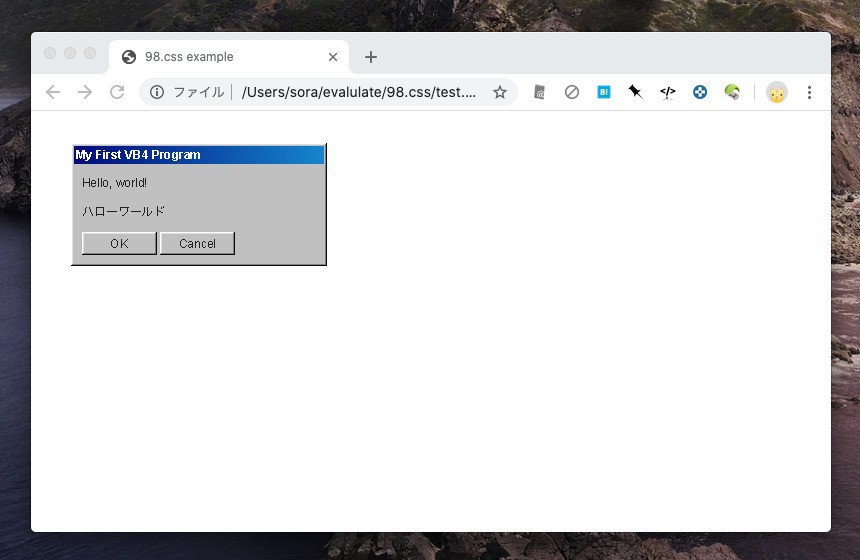Open the blue BI extension icon

click(x=604, y=92)
